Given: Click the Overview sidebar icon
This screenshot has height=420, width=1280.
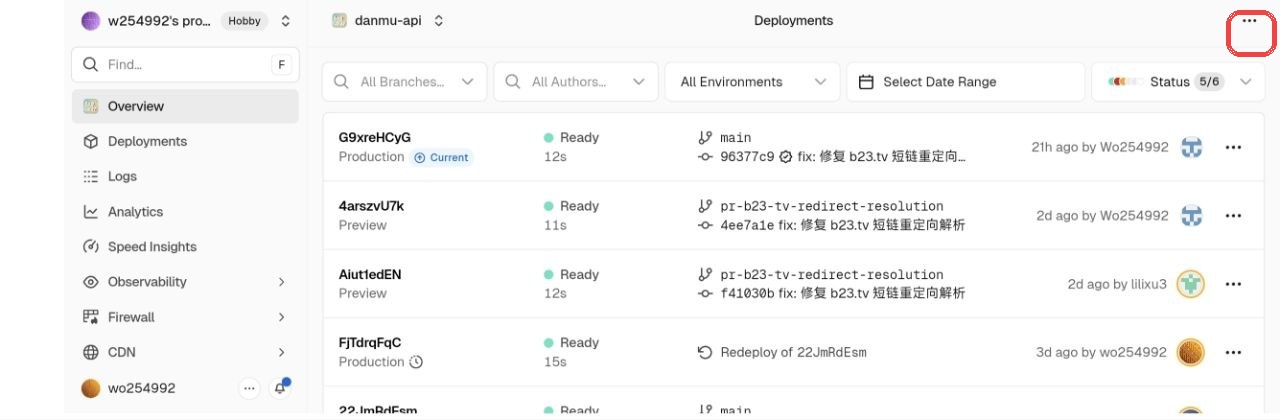Looking at the screenshot, I should pyautogui.click(x=91, y=106).
